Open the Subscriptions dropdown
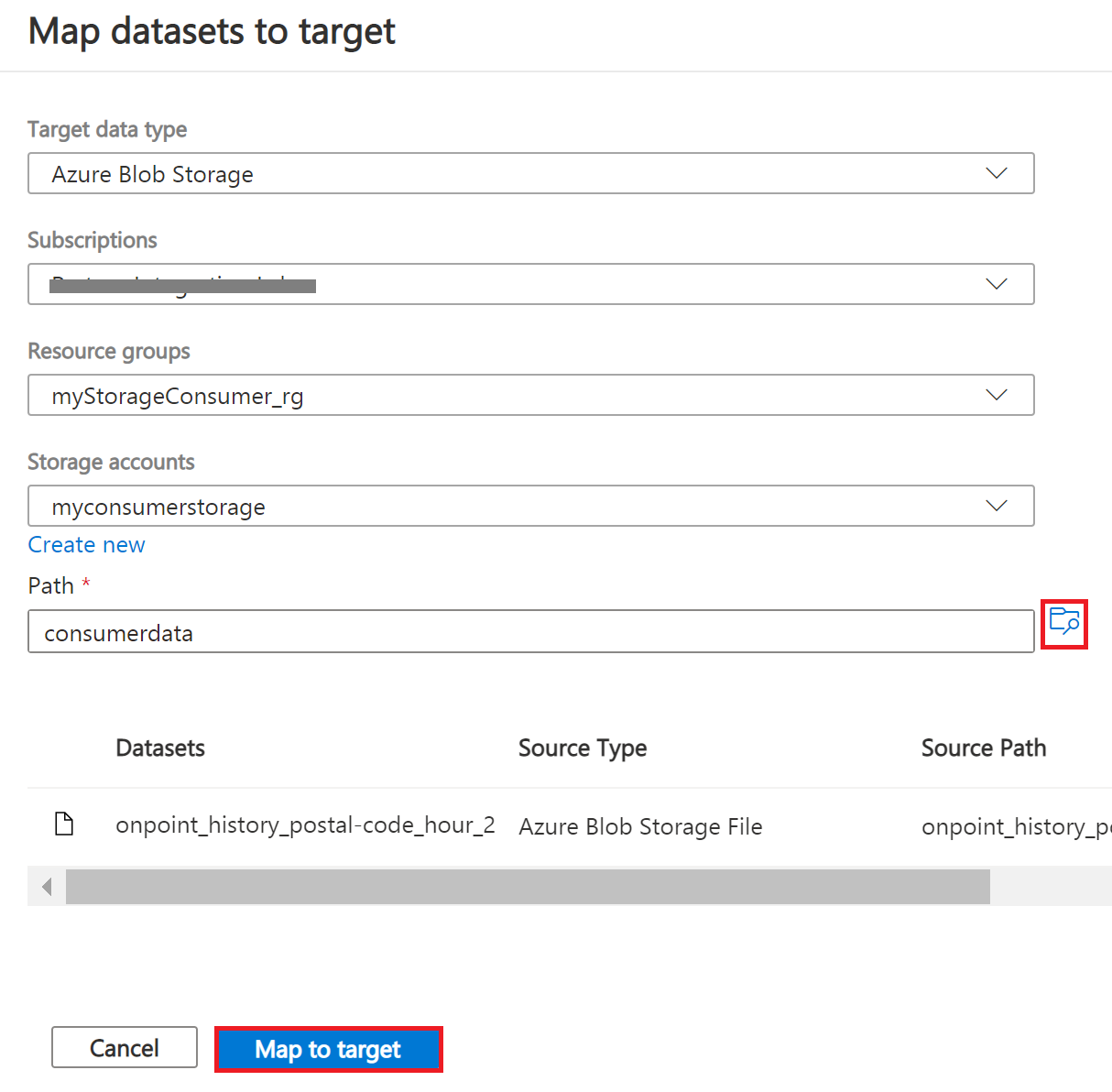 coord(531,284)
